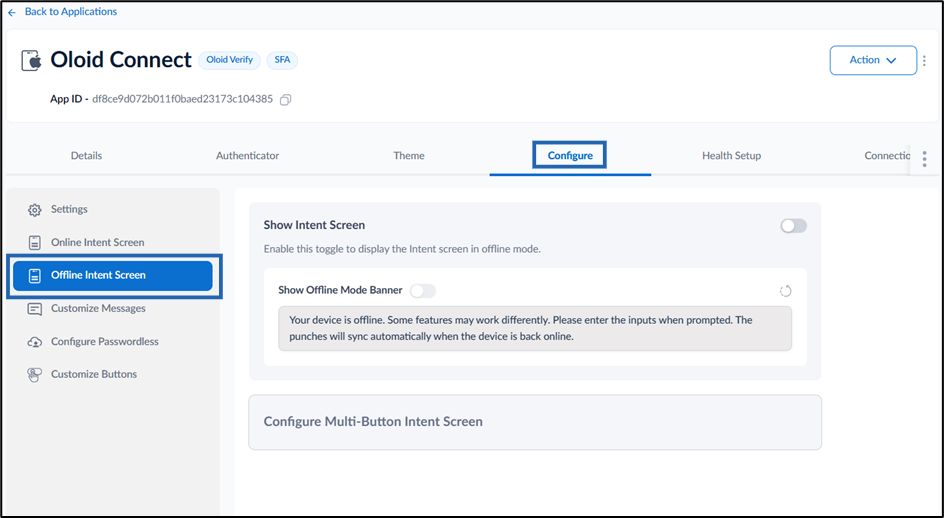Go to the Theme tab

(x=409, y=155)
